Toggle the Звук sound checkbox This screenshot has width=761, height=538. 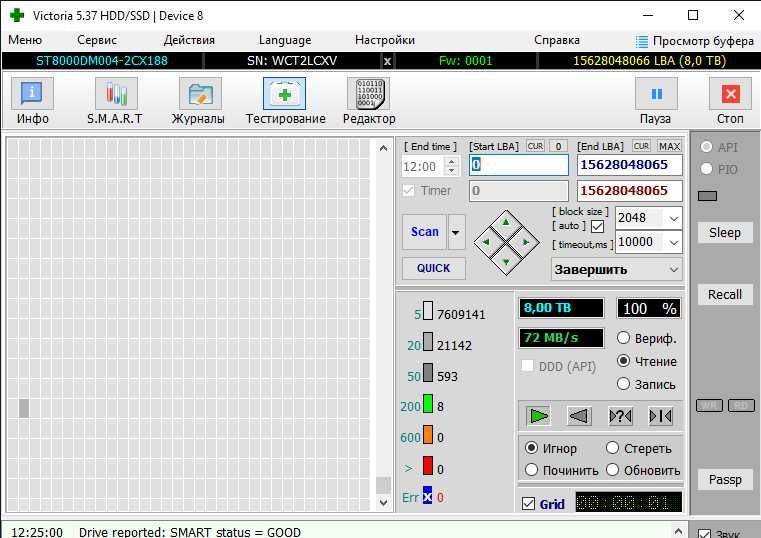(x=704, y=534)
